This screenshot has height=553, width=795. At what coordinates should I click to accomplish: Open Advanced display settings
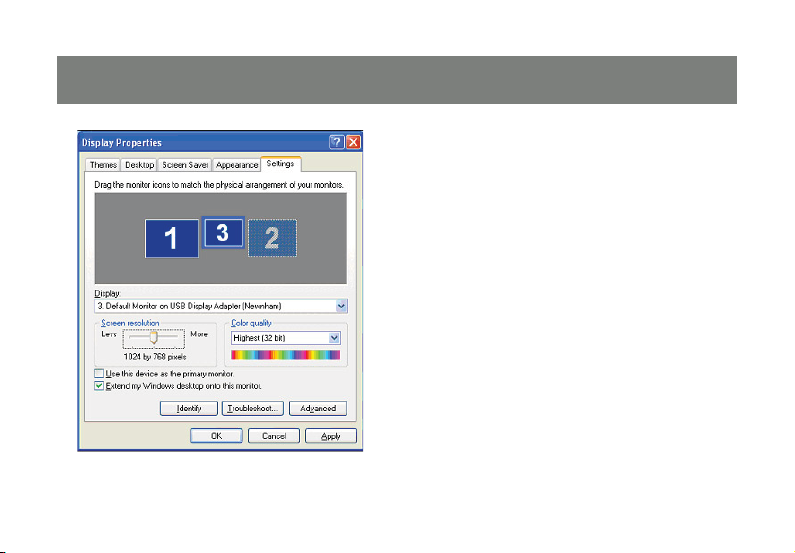tap(318, 409)
